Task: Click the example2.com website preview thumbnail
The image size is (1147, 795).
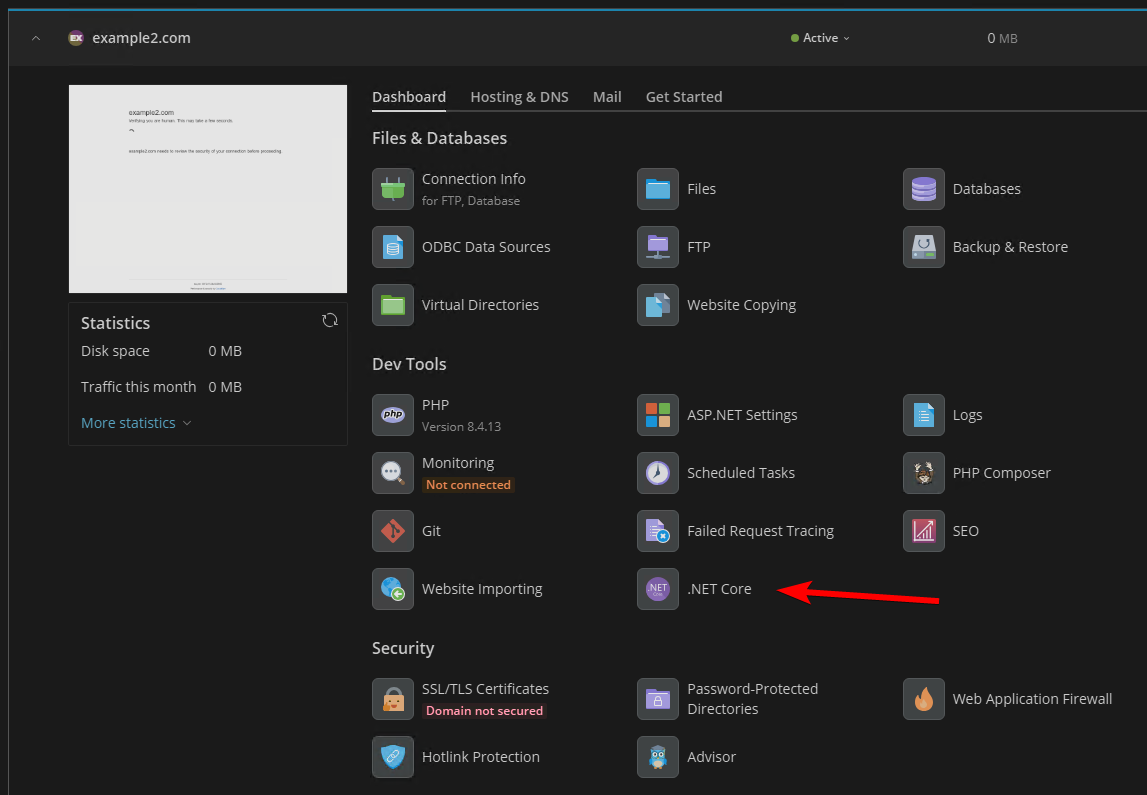Action: tap(208, 189)
